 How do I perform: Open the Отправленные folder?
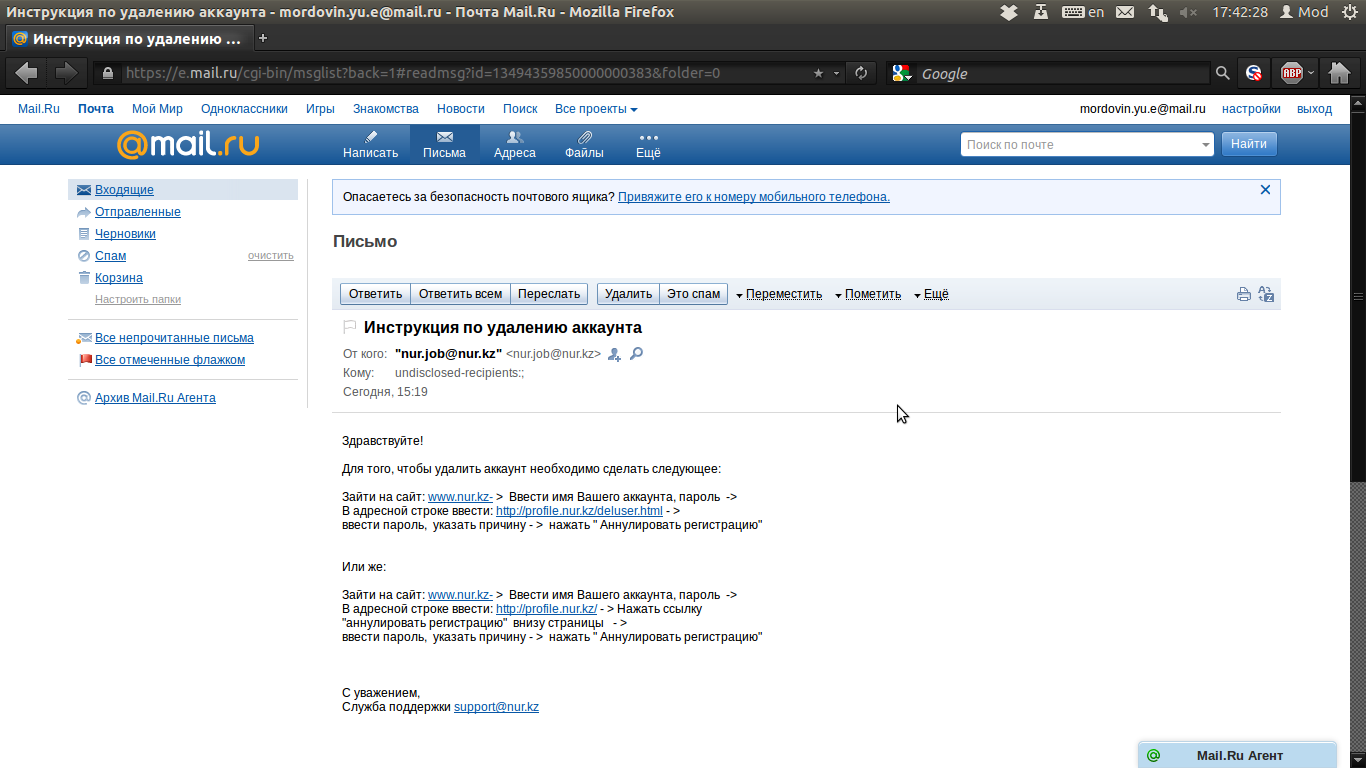point(138,212)
